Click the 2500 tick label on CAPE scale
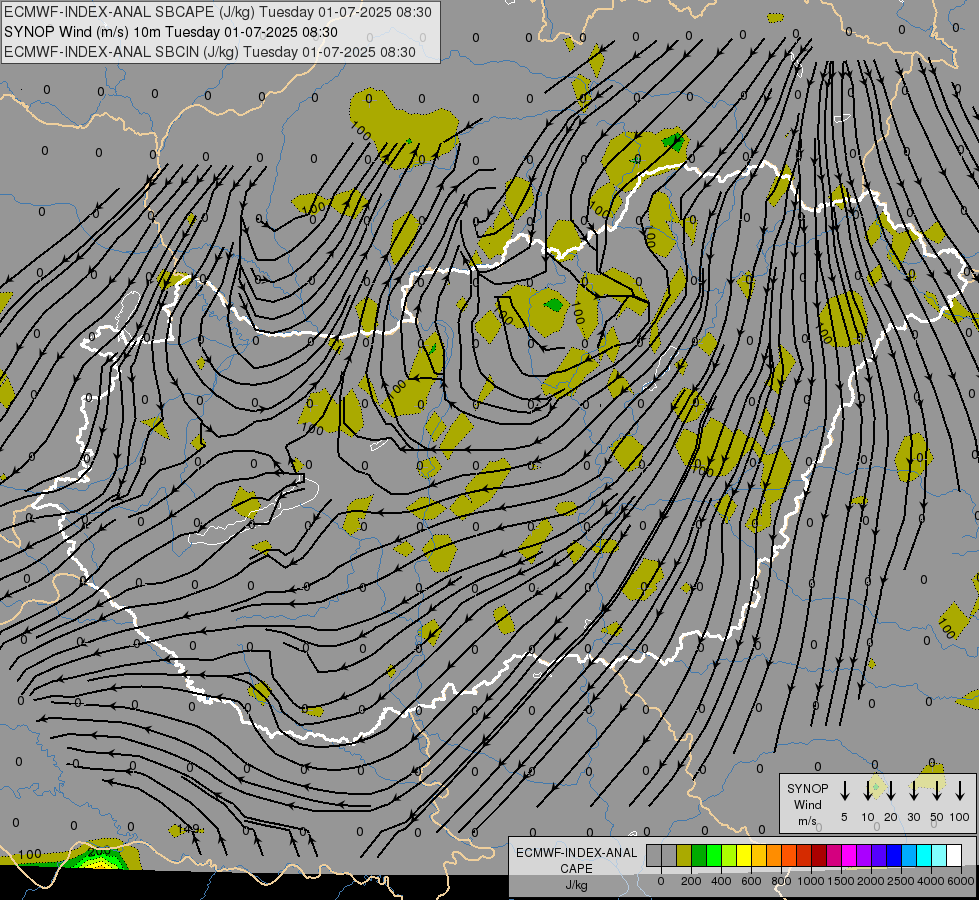Image resolution: width=979 pixels, height=900 pixels. coord(901,881)
